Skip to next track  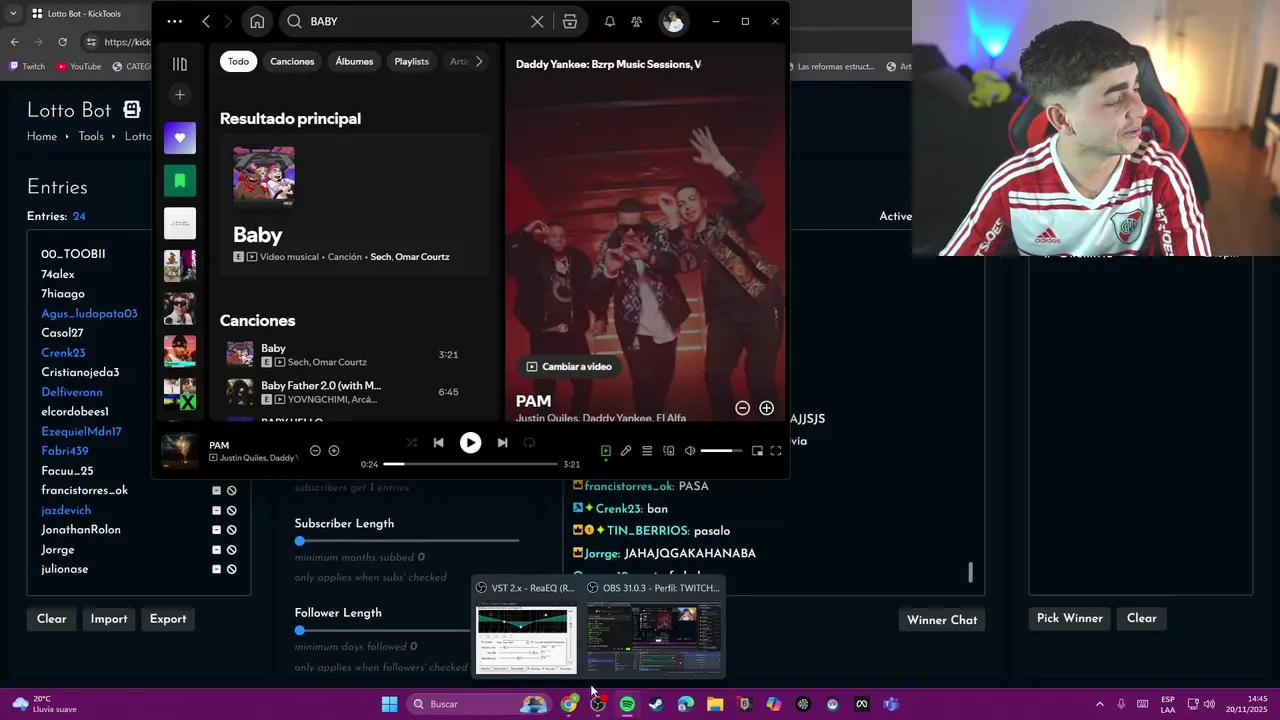pos(502,443)
